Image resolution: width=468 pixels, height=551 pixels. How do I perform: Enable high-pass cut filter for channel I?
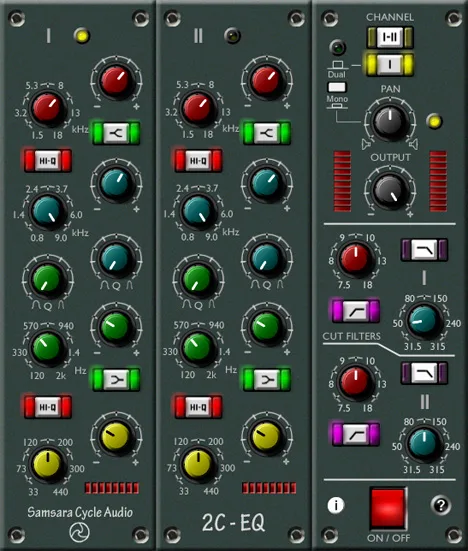356,311
